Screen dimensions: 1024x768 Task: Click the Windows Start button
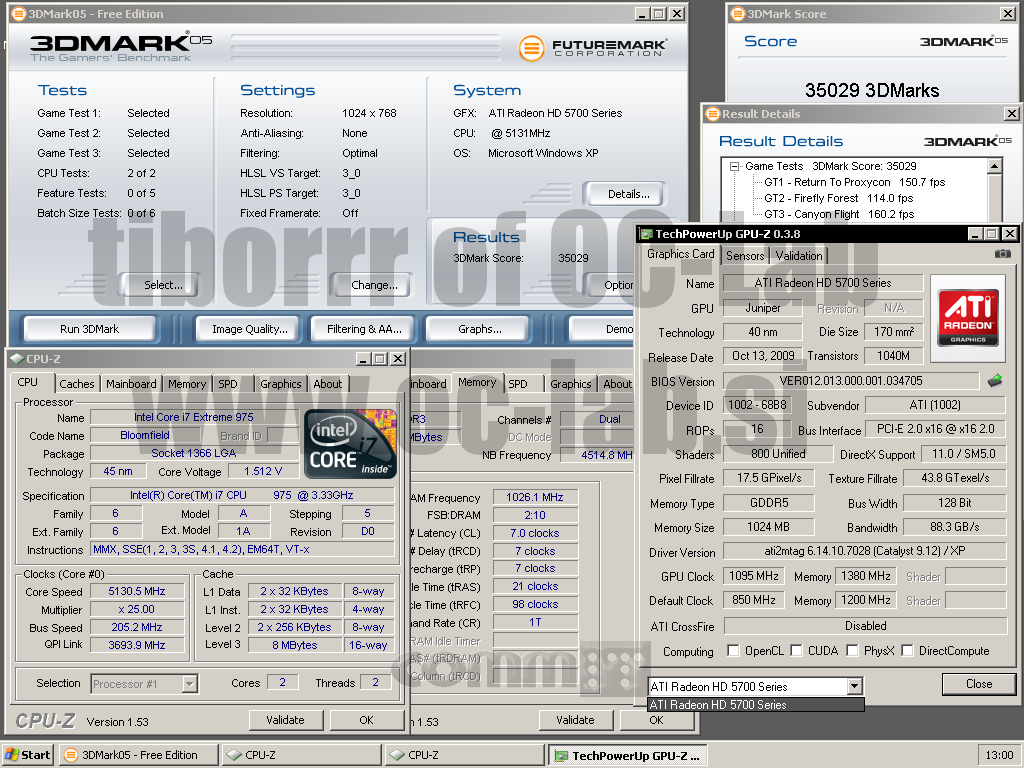pyautogui.click(x=28, y=755)
